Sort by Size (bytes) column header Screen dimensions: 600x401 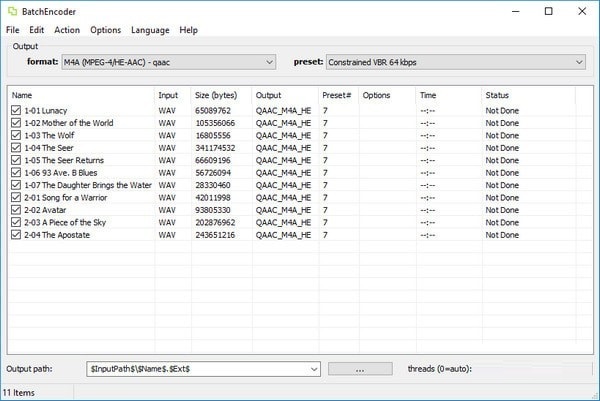point(220,95)
